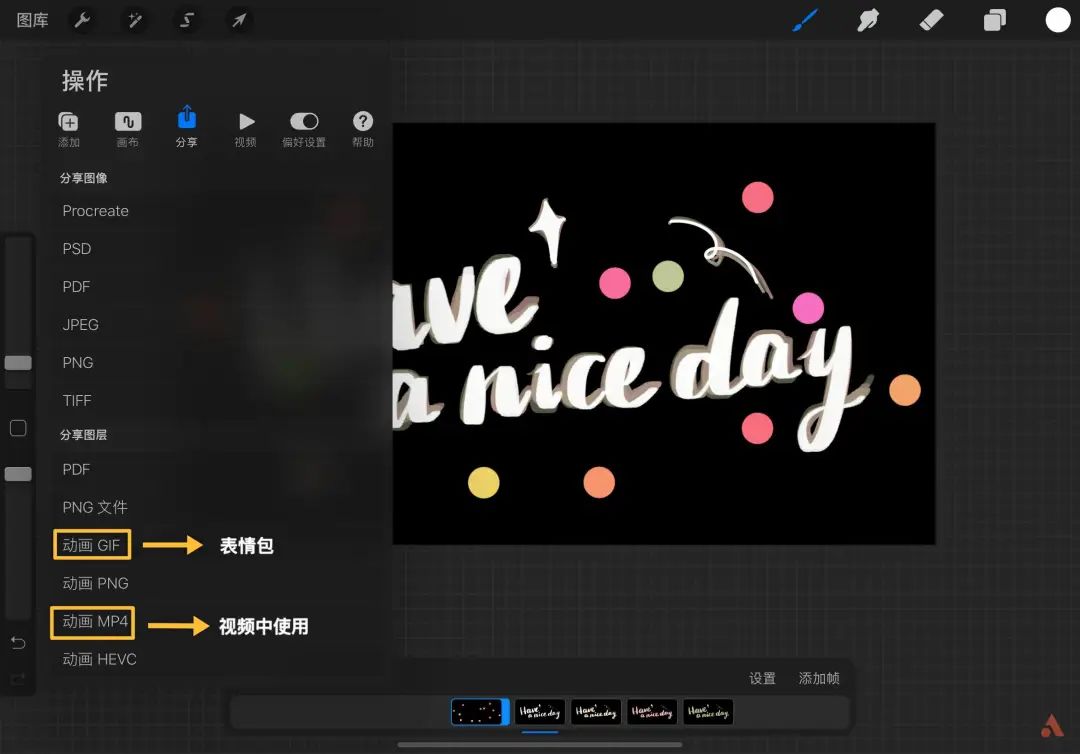1080x754 pixels.
Task: Click the brush size slider handle
Action: click(18, 363)
